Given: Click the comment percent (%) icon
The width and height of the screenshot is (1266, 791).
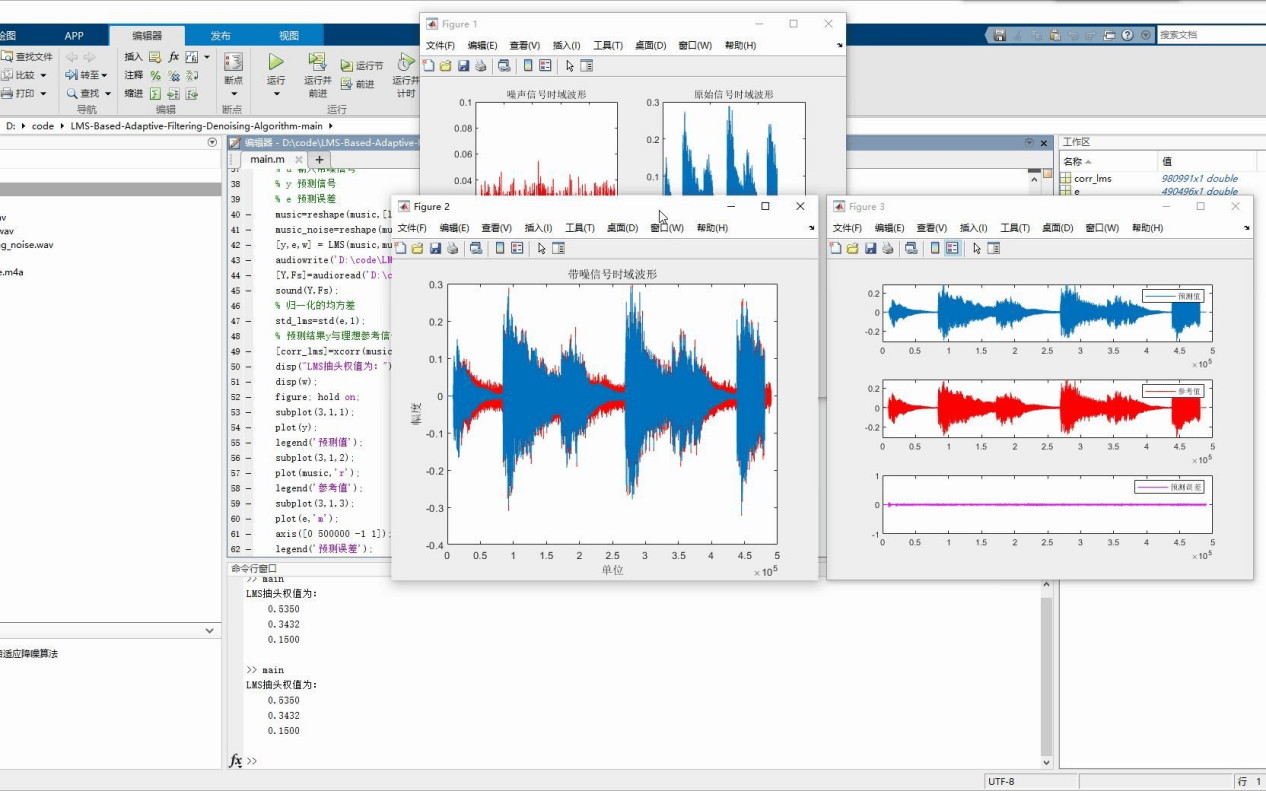Looking at the screenshot, I should (155, 75).
